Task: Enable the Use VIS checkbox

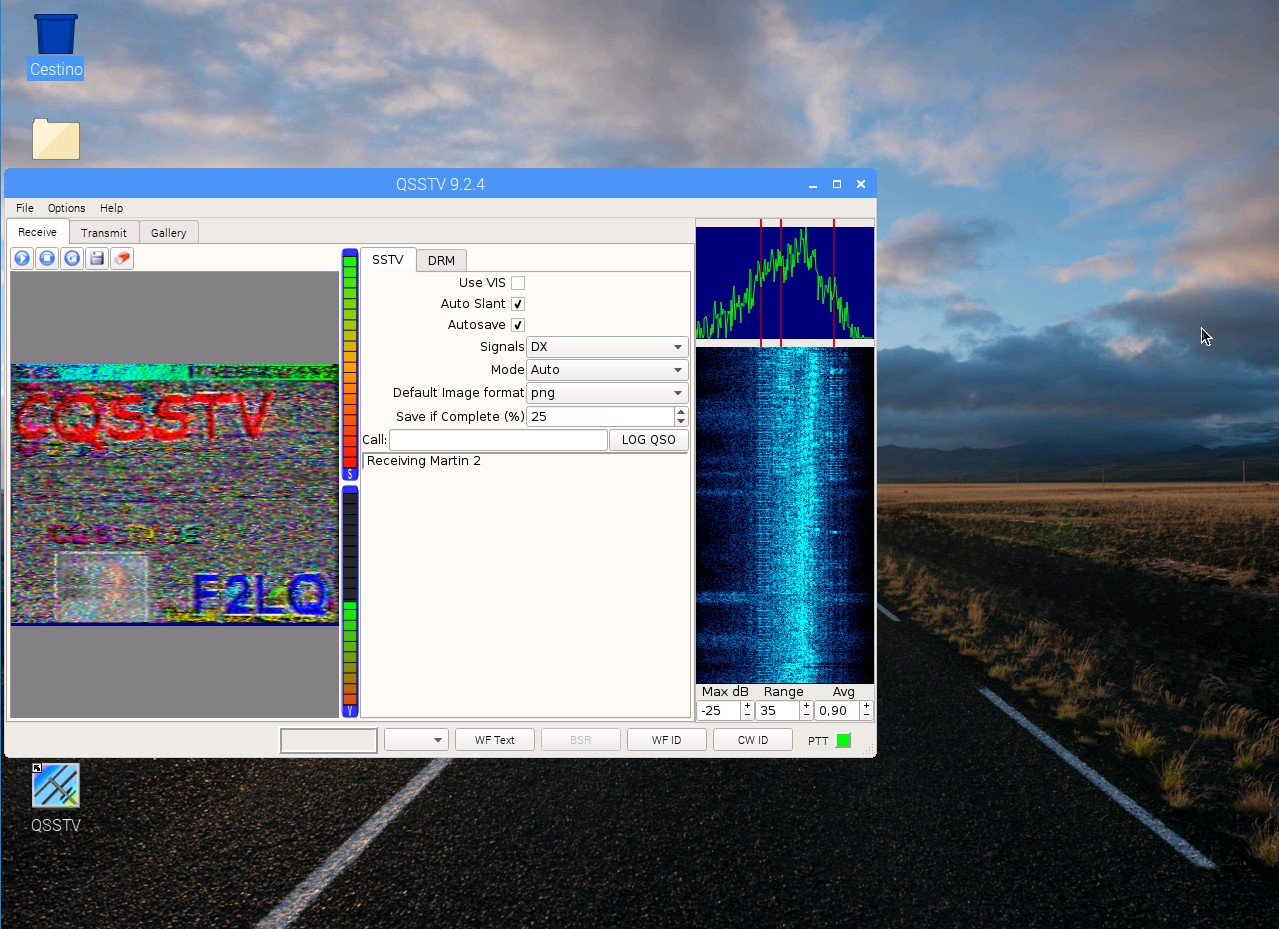Action: (x=517, y=282)
